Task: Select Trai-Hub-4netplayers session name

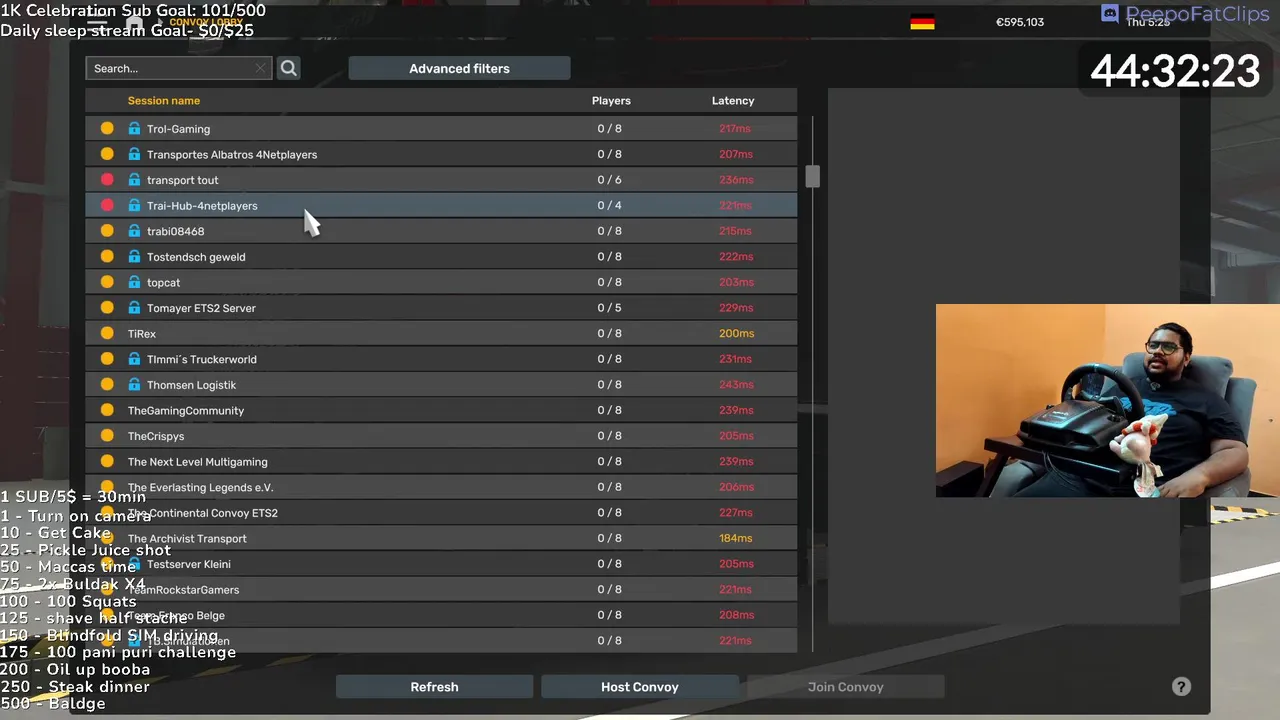Action: pos(202,206)
